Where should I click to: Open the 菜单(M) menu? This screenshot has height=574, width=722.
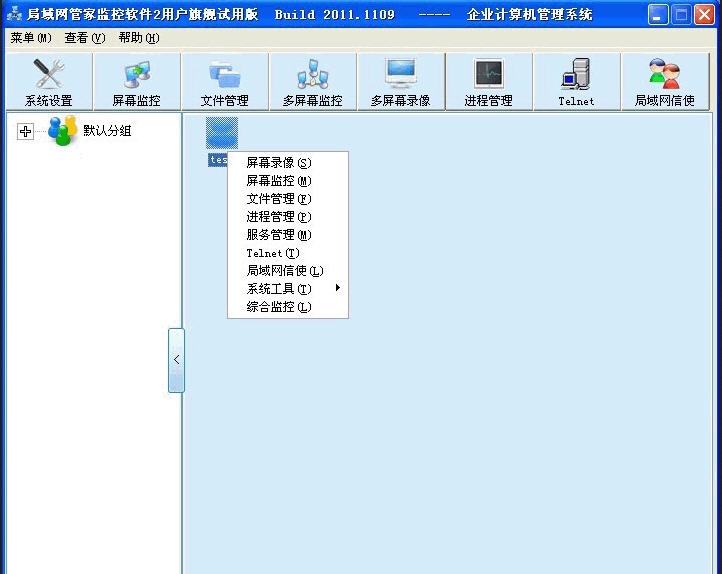point(31,38)
